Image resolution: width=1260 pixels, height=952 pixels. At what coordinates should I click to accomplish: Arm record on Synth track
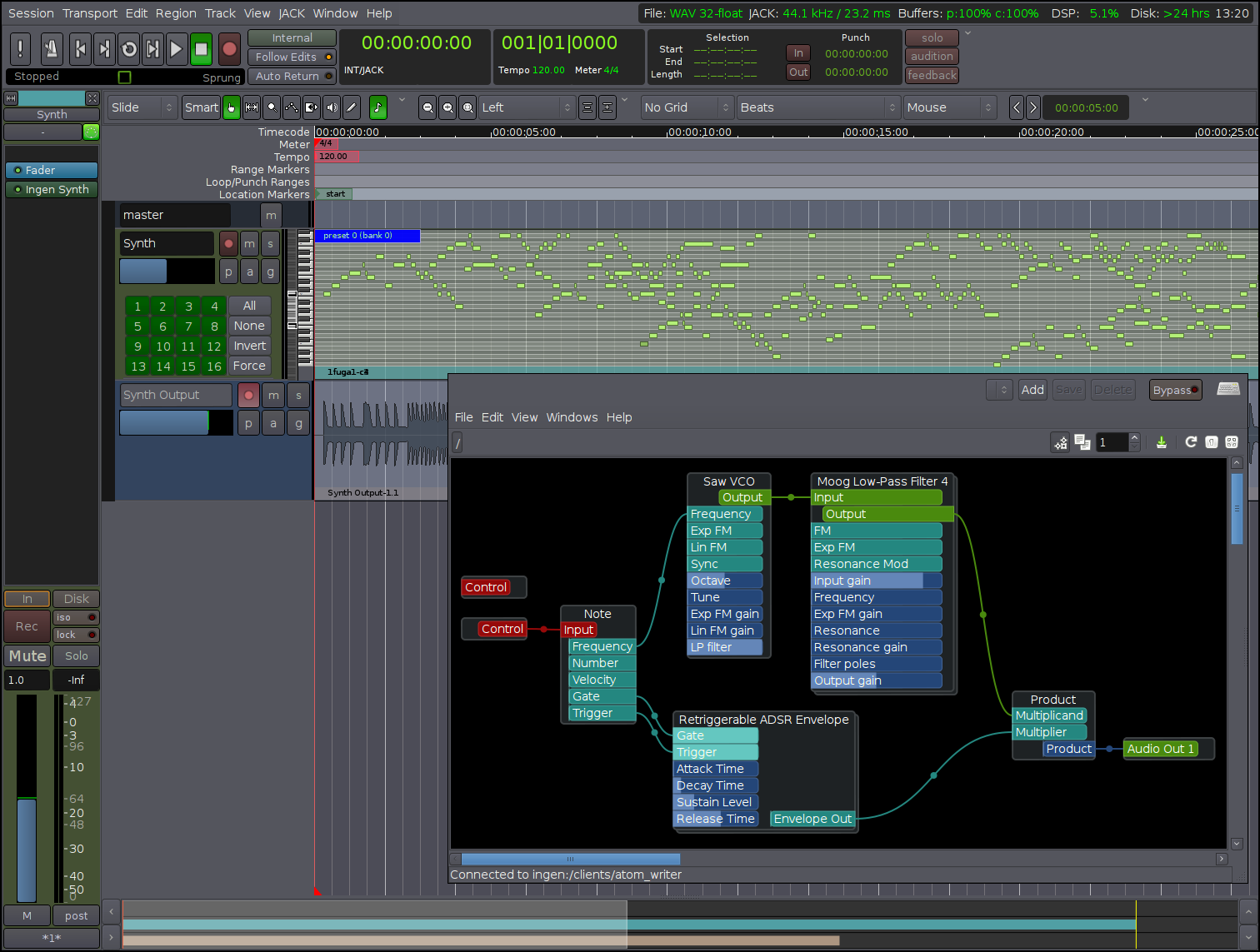(x=228, y=243)
